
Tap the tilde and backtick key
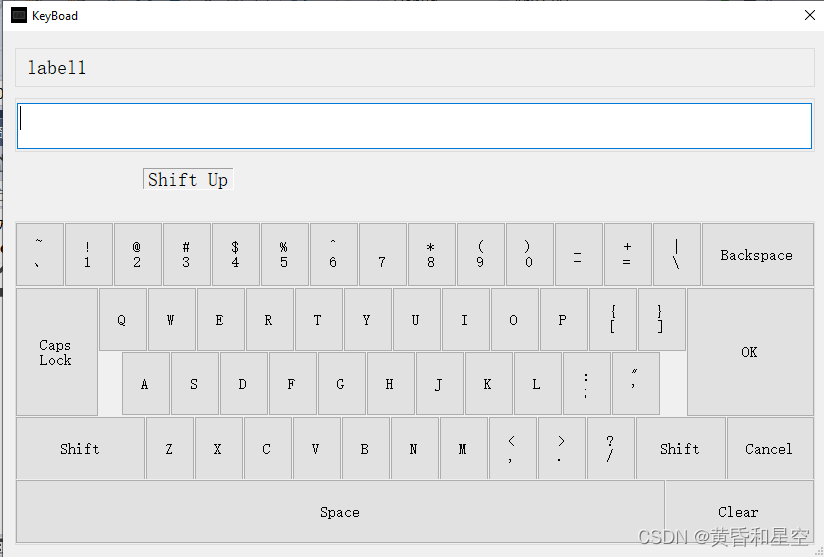(x=40, y=254)
